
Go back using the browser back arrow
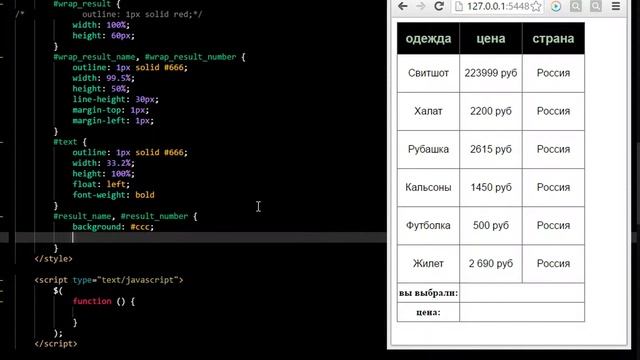tap(403, 6)
